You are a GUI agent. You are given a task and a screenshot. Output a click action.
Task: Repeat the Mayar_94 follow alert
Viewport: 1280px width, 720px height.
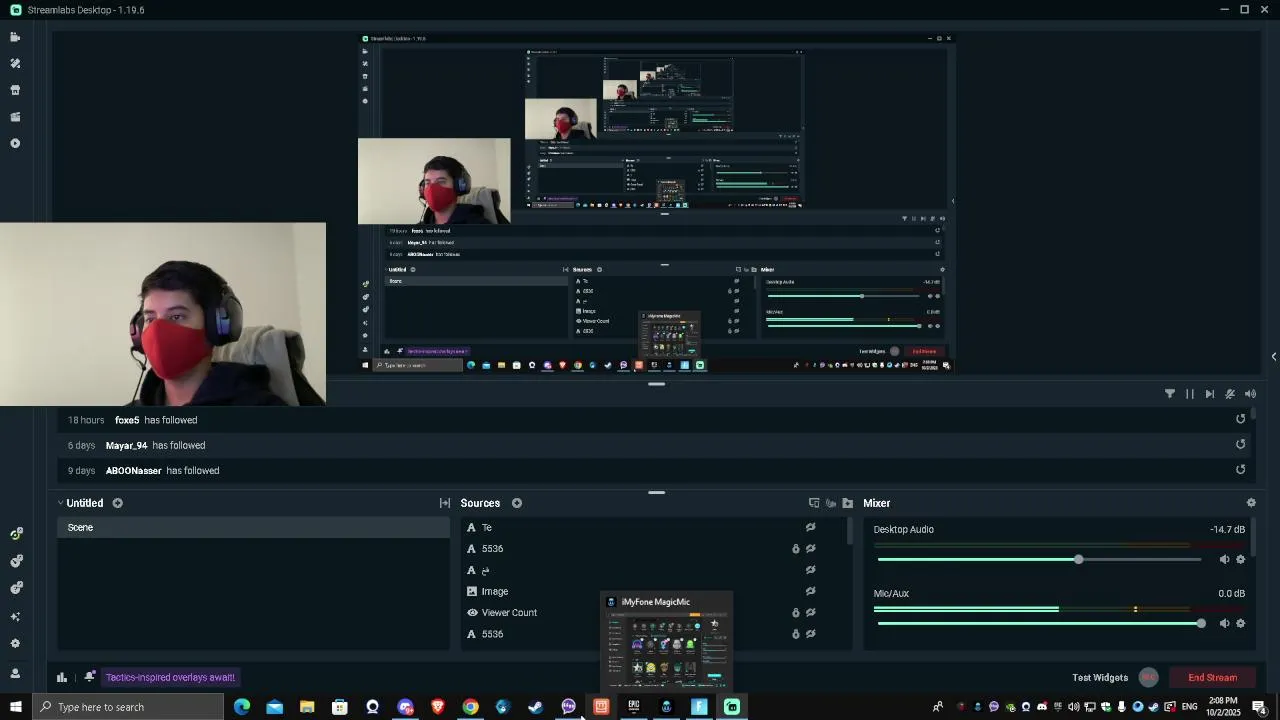pos(1241,444)
